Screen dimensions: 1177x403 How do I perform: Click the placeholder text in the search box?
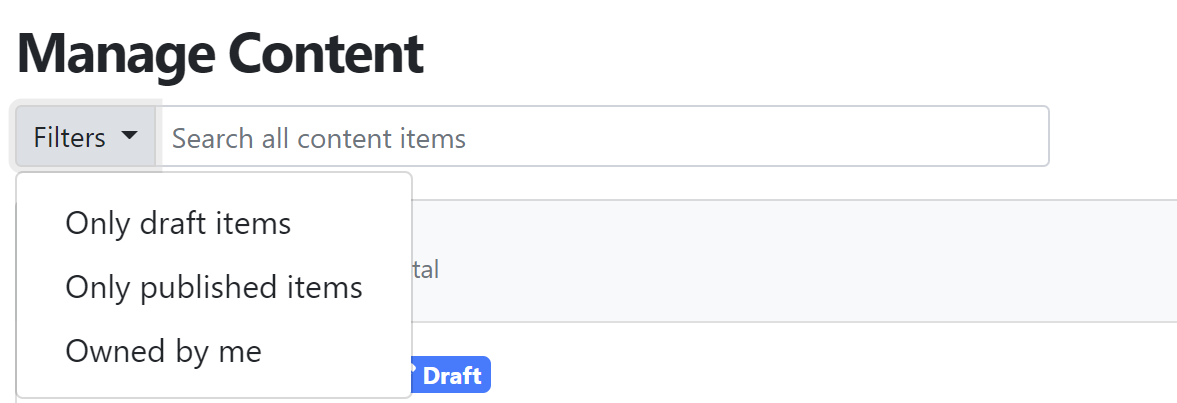[x=319, y=138]
